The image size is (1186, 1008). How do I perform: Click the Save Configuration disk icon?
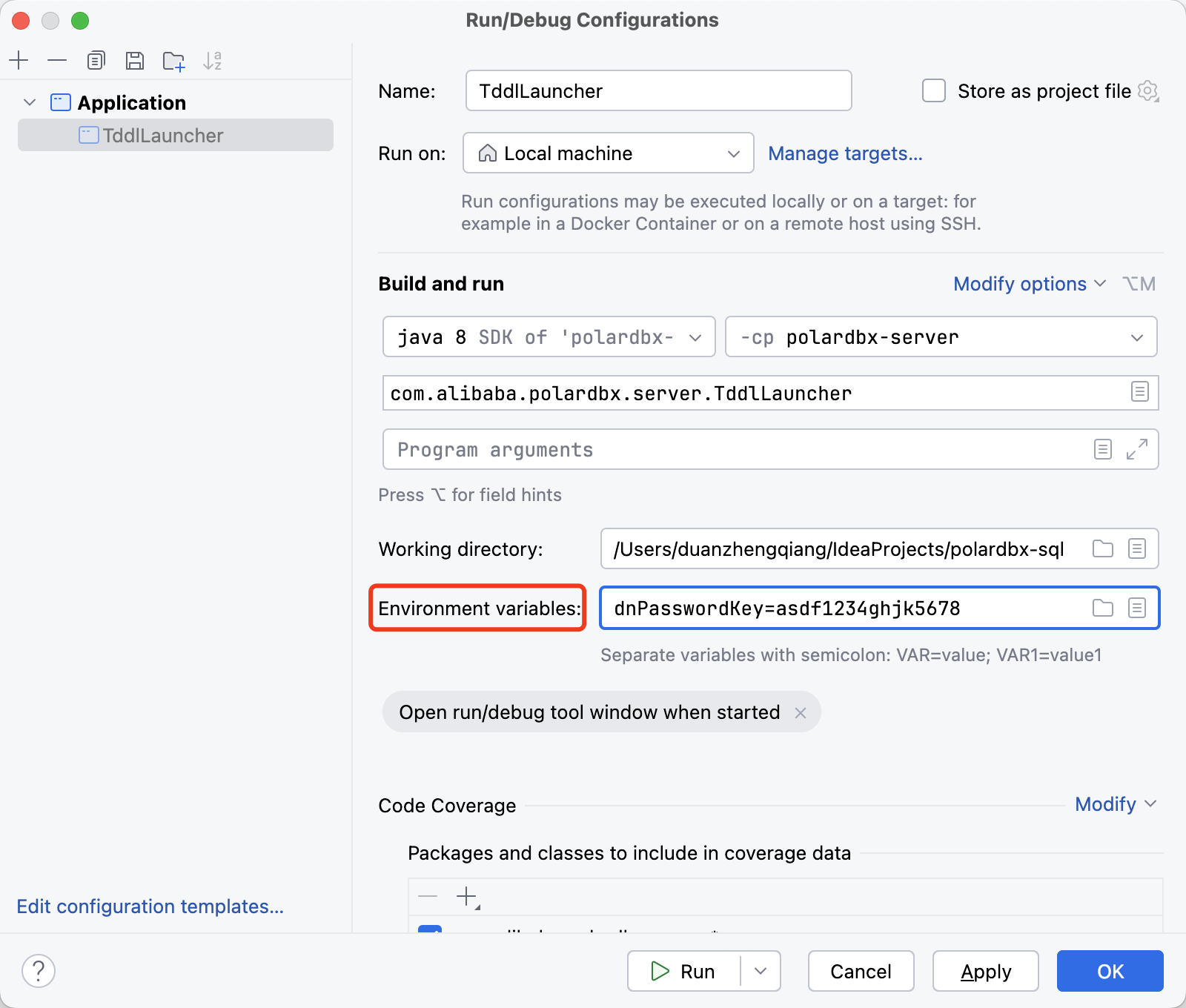(134, 60)
